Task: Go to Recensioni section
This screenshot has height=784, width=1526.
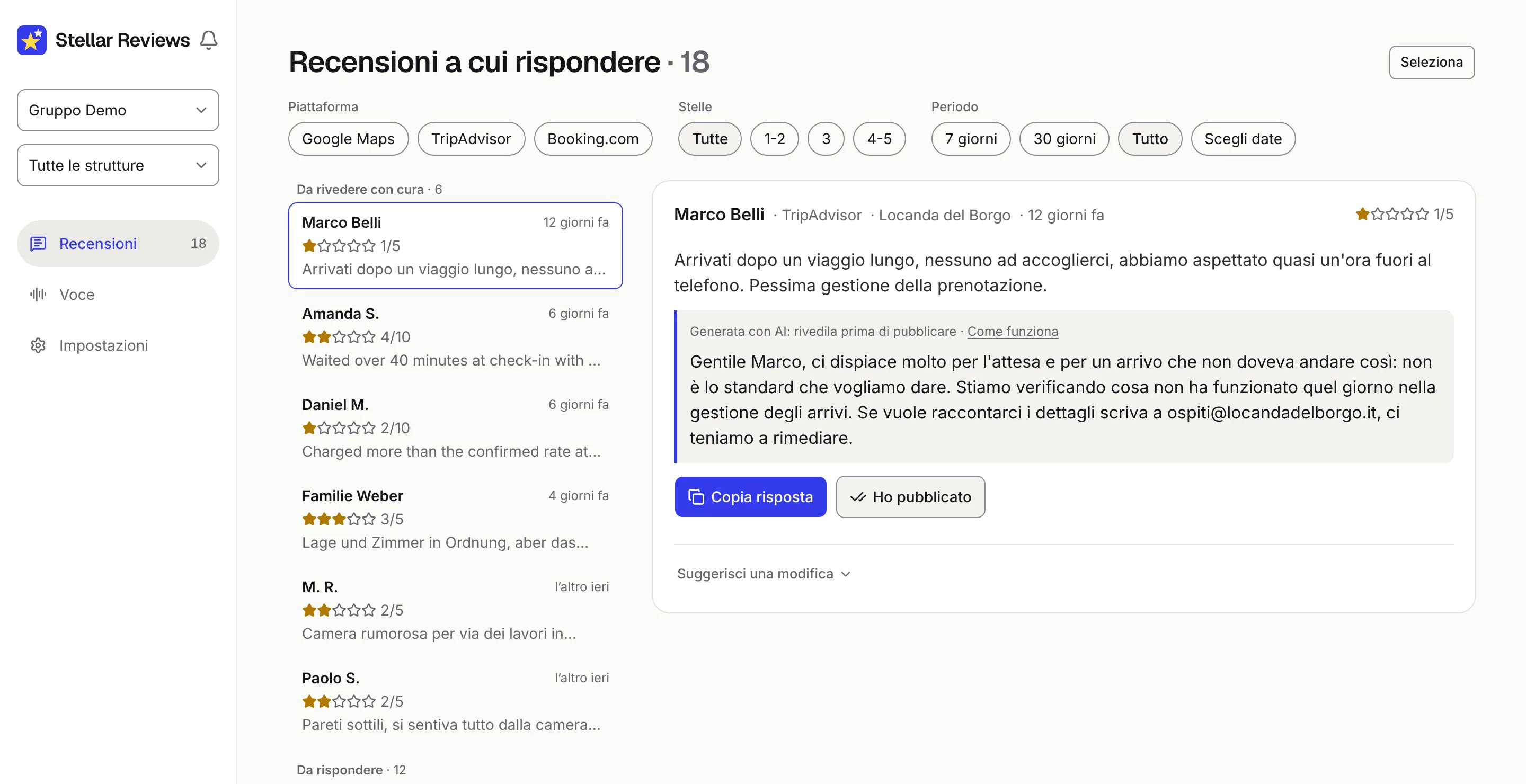Action: (118, 243)
